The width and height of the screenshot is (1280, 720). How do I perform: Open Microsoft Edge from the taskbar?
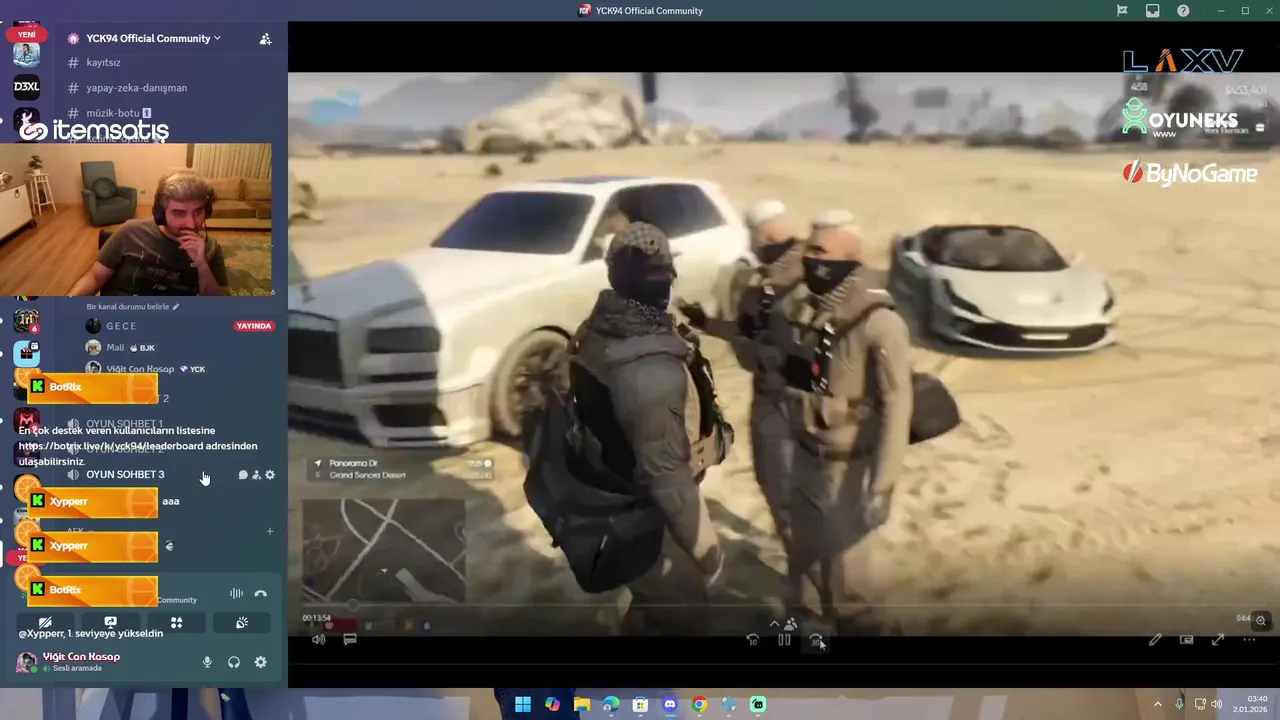[x=611, y=704]
